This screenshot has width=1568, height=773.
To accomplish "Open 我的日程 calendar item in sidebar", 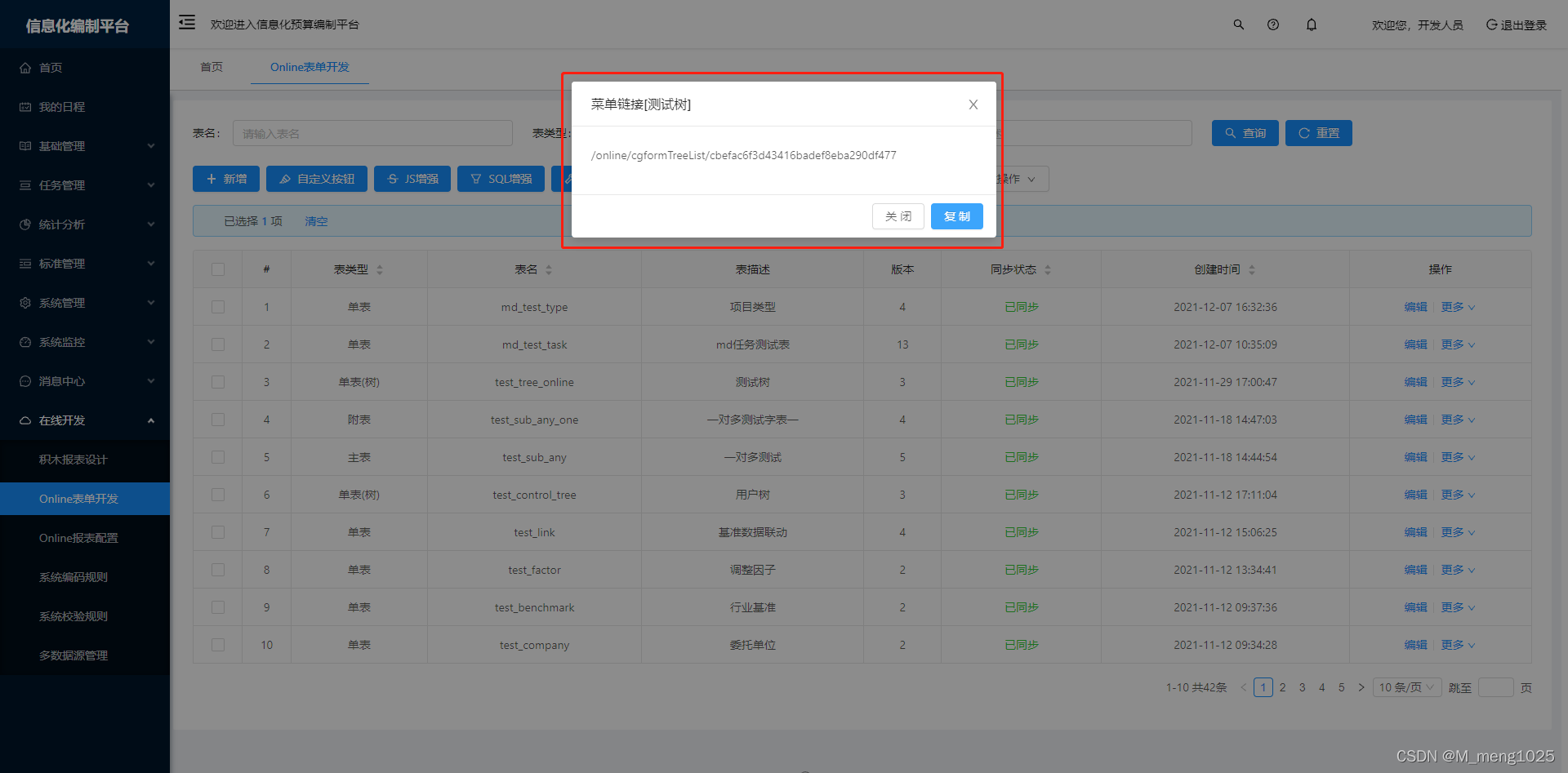I will click(x=85, y=107).
